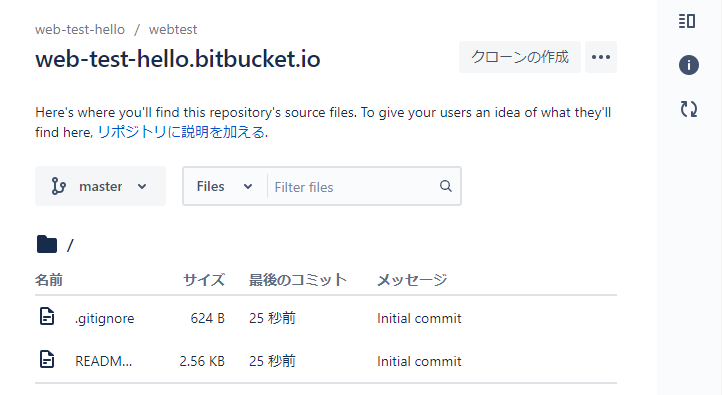The height and width of the screenshot is (395, 722).
Task: Click the メッセージ column header
Action: click(x=412, y=280)
